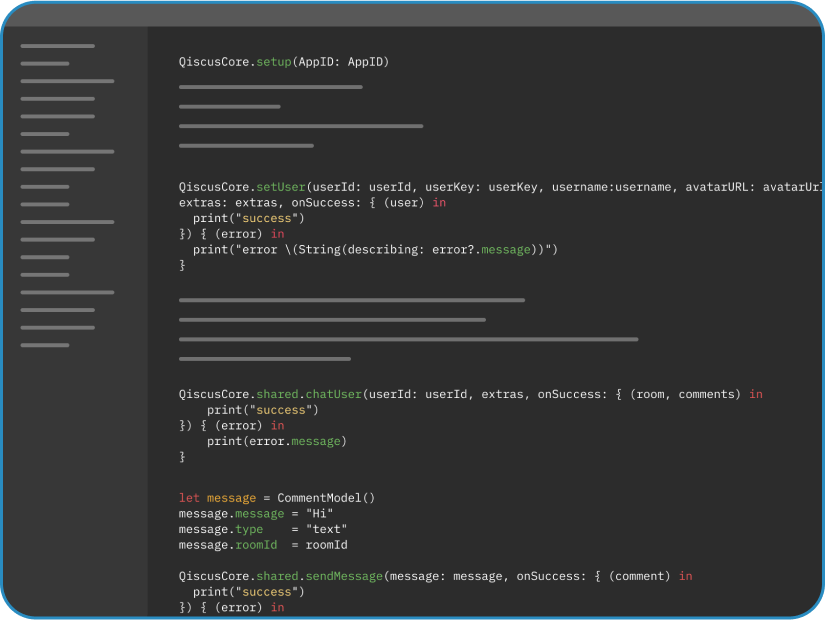The height and width of the screenshot is (620, 825).
Task: Click the 'extras: extras, onSuccess:' line
Action: 312,203
